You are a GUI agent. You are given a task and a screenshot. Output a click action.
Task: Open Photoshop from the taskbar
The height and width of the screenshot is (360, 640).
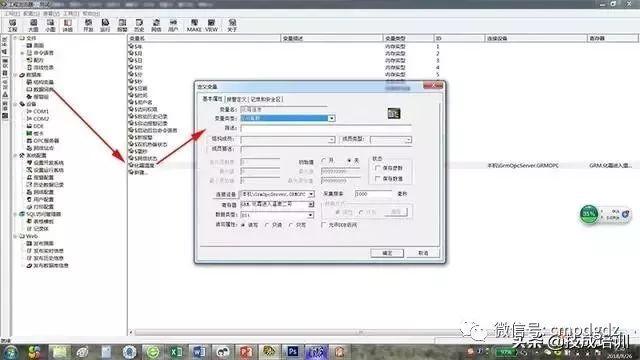[x=293, y=351]
